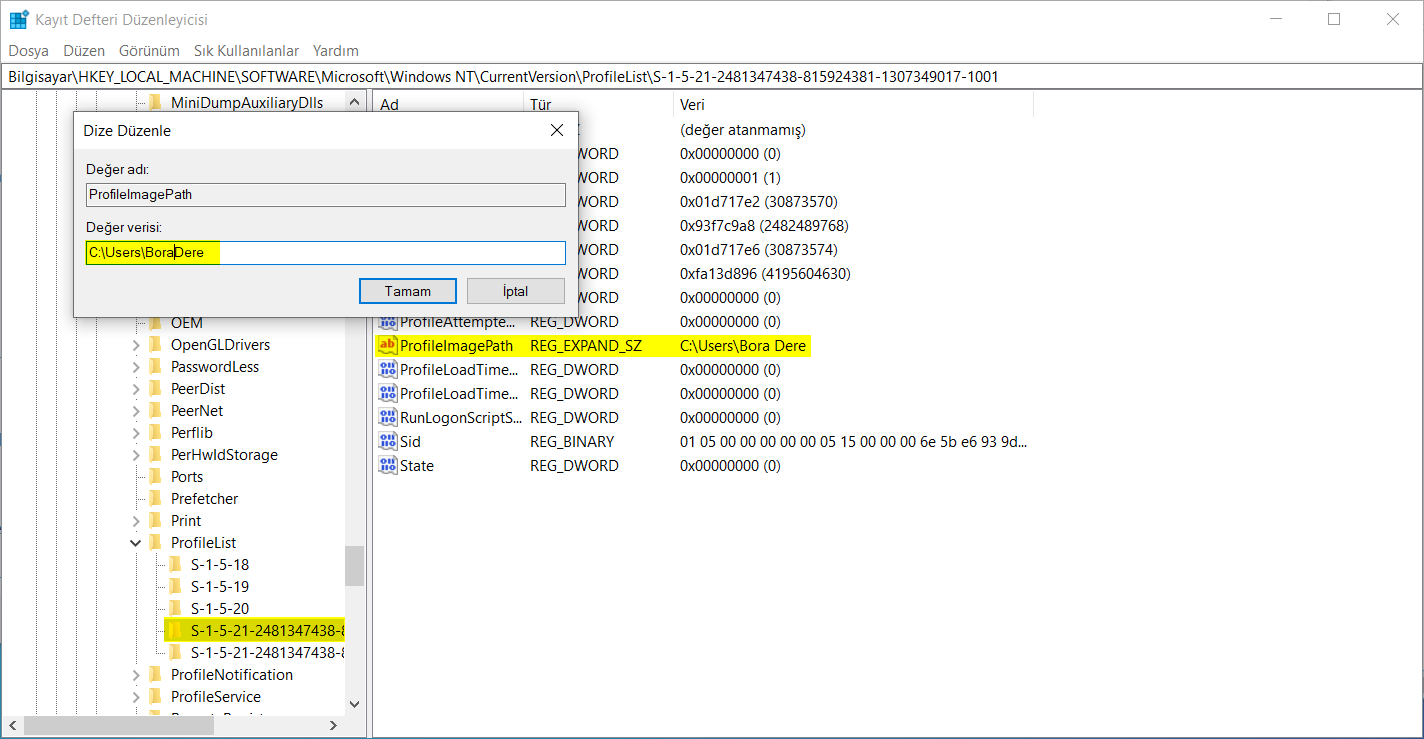1424x739 pixels.
Task: Expand the ProfileNotification key
Action: pyautogui.click(x=136, y=675)
